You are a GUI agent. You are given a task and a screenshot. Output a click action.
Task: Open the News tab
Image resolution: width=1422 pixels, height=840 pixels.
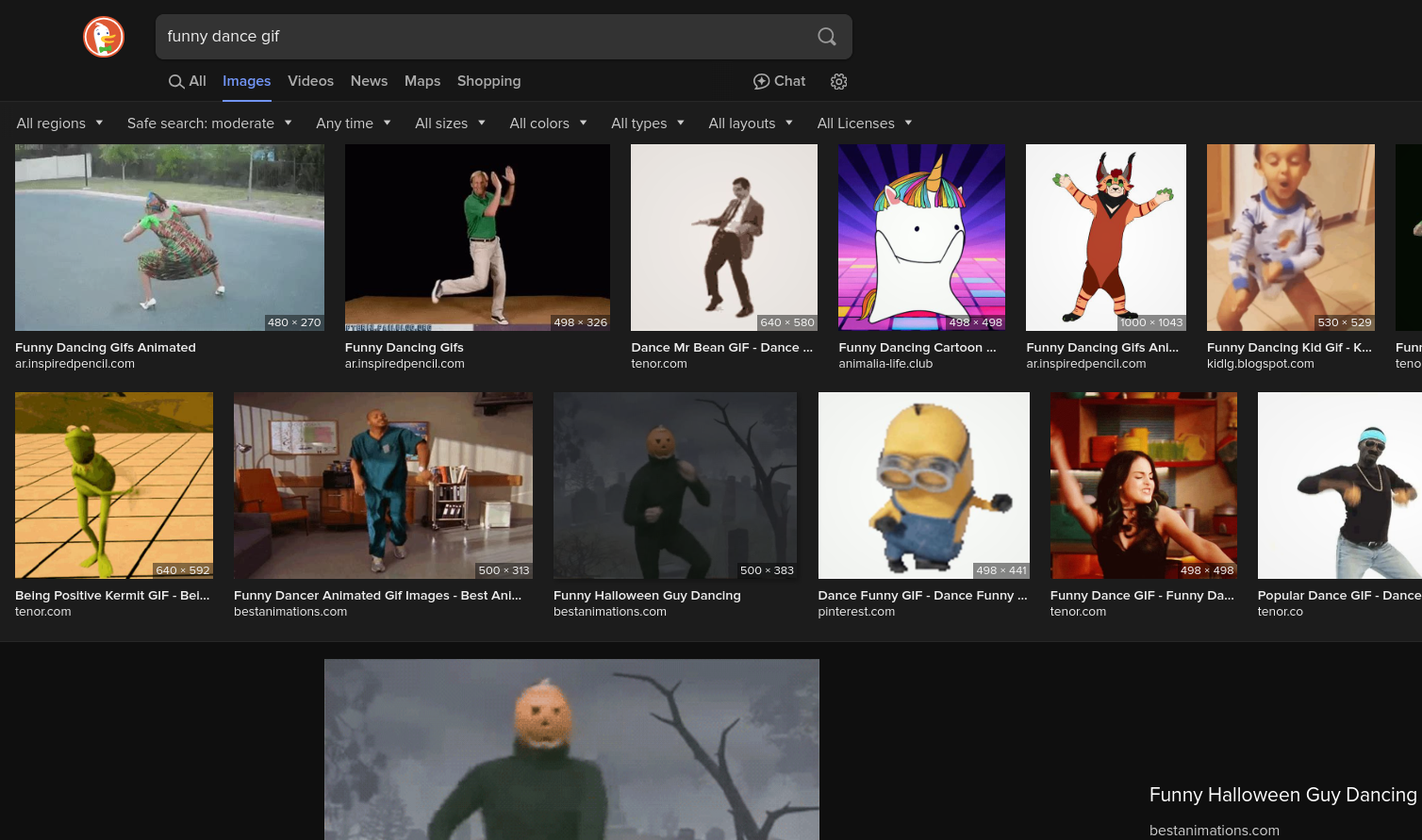click(x=369, y=81)
